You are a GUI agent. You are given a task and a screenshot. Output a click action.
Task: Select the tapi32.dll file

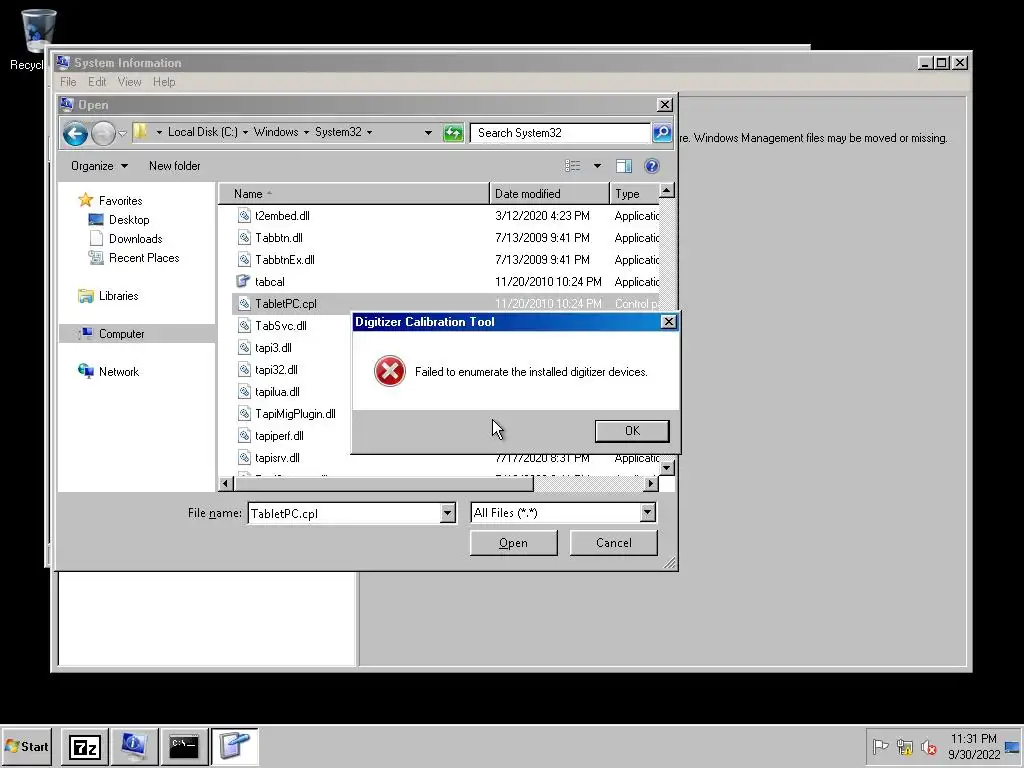point(276,370)
